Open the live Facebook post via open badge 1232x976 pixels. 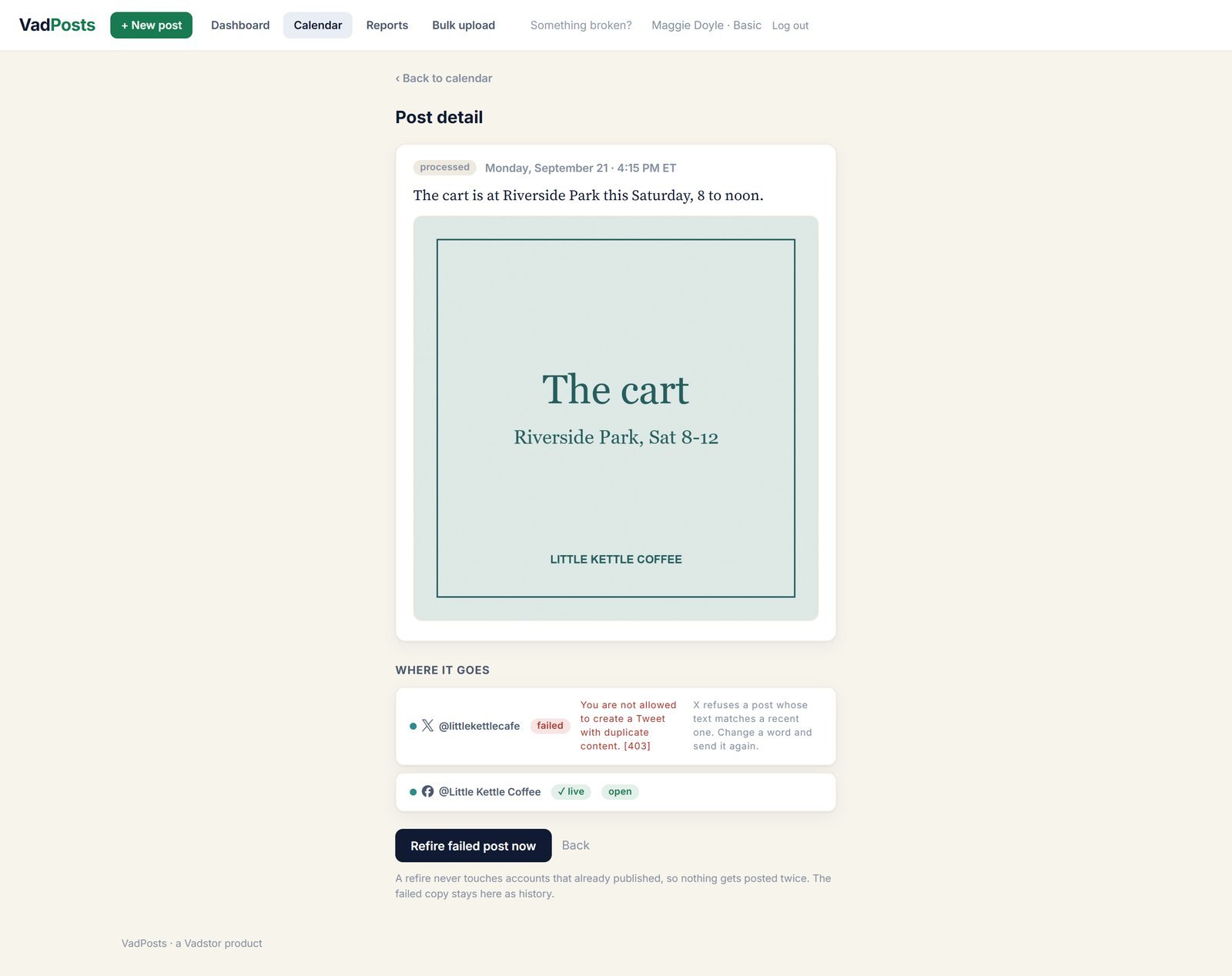(x=620, y=791)
